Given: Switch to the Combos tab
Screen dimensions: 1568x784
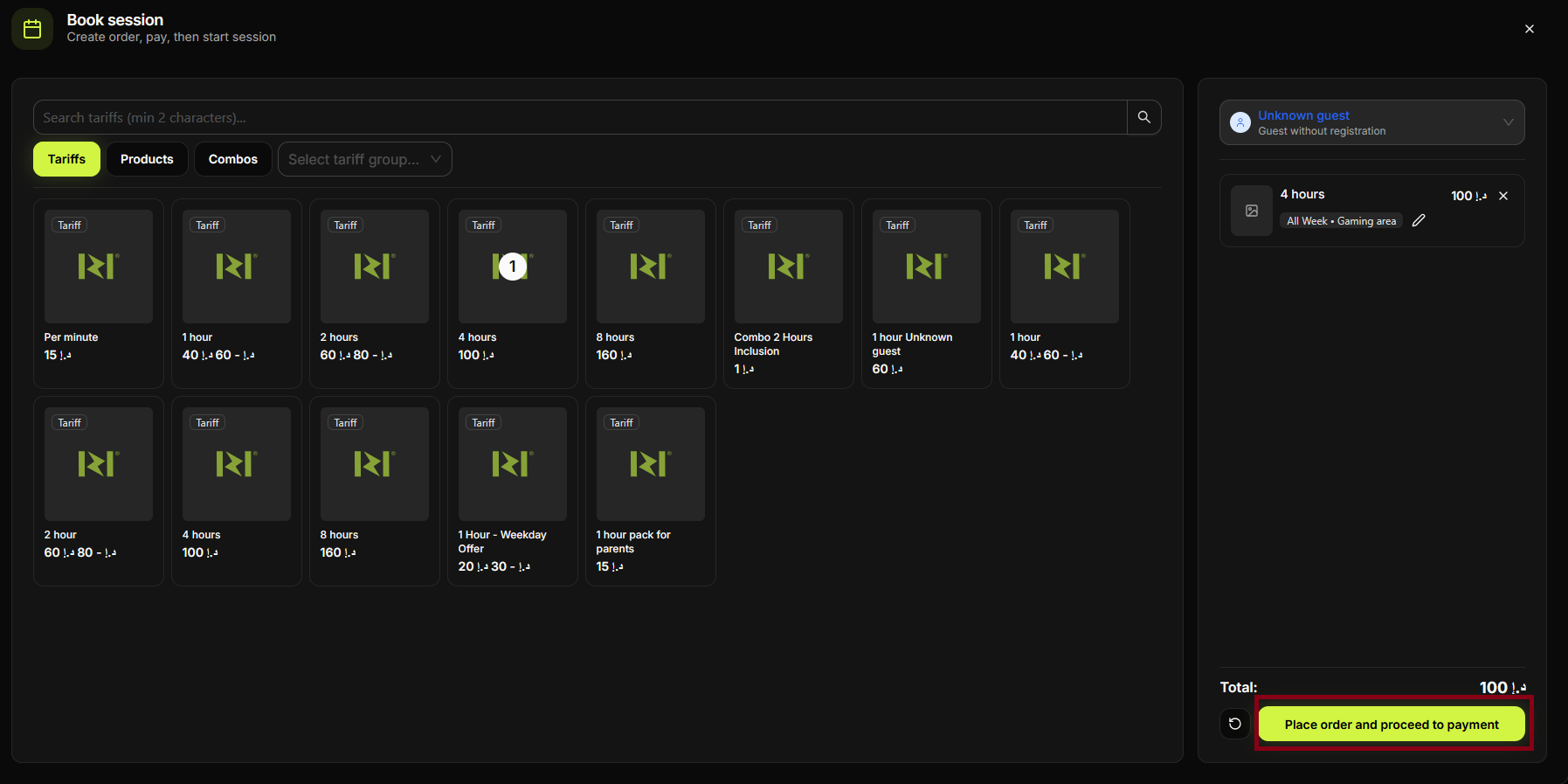Looking at the screenshot, I should [x=232, y=159].
